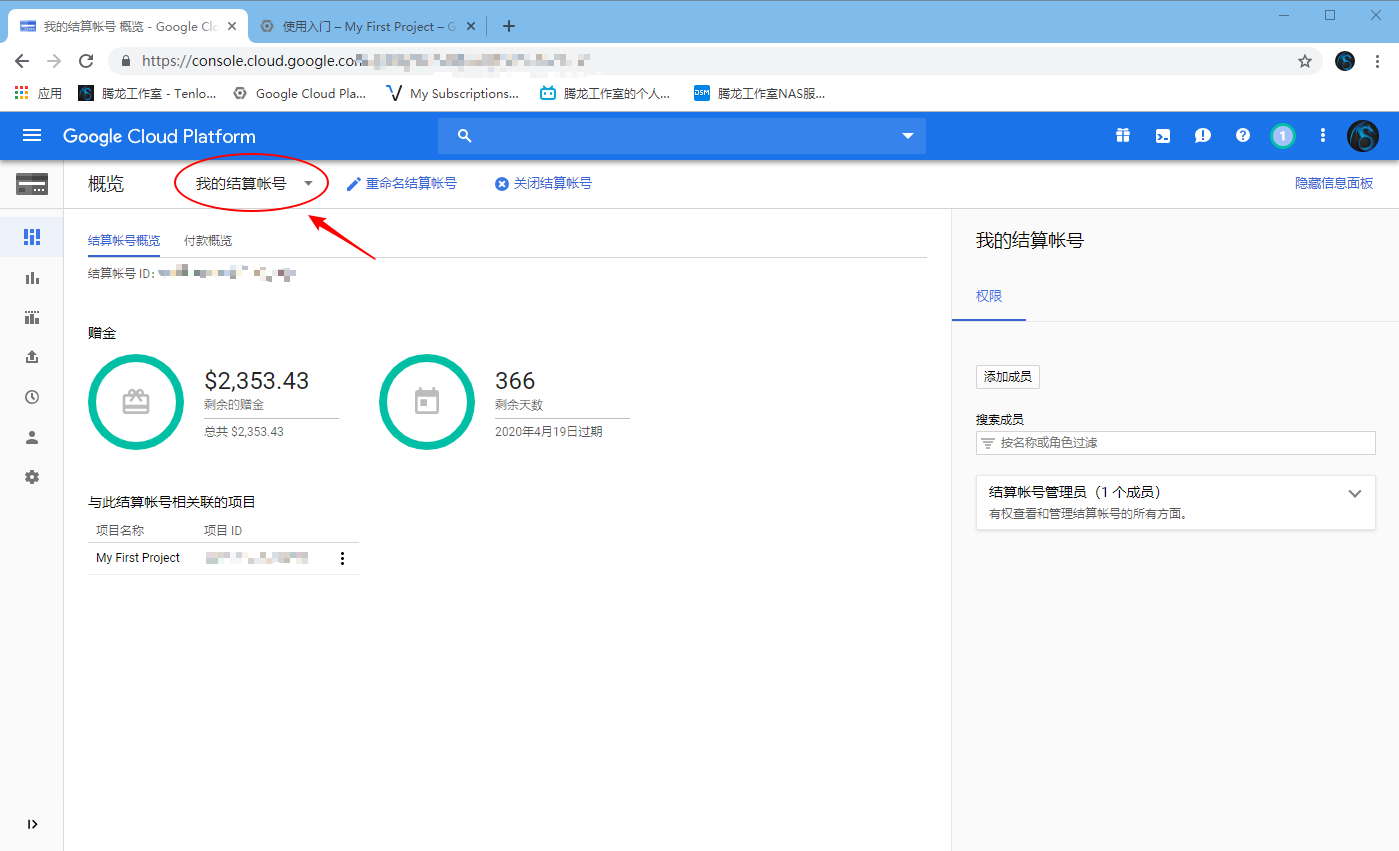Click Google Cloud Platform logo text

(159, 136)
